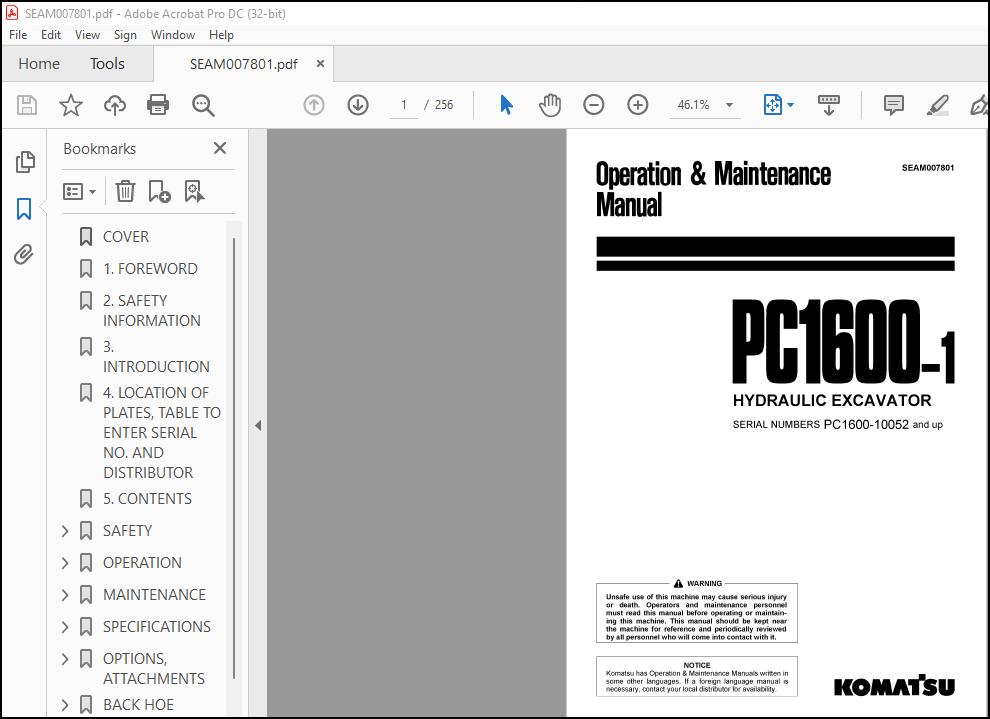
Task: Jump to the 5. CONTENTS bookmark
Action: pos(147,499)
